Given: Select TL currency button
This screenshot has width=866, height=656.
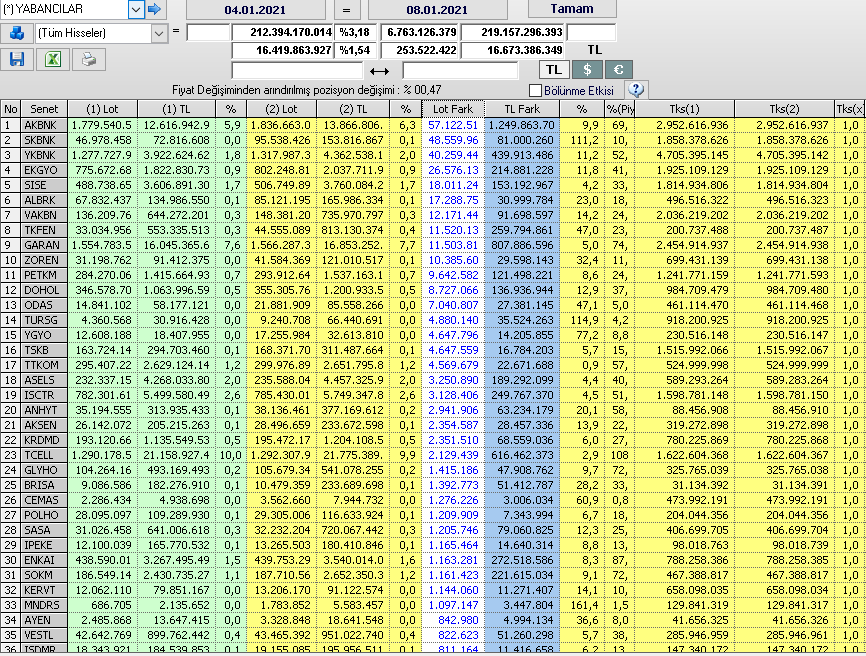Looking at the screenshot, I should click(554, 70).
